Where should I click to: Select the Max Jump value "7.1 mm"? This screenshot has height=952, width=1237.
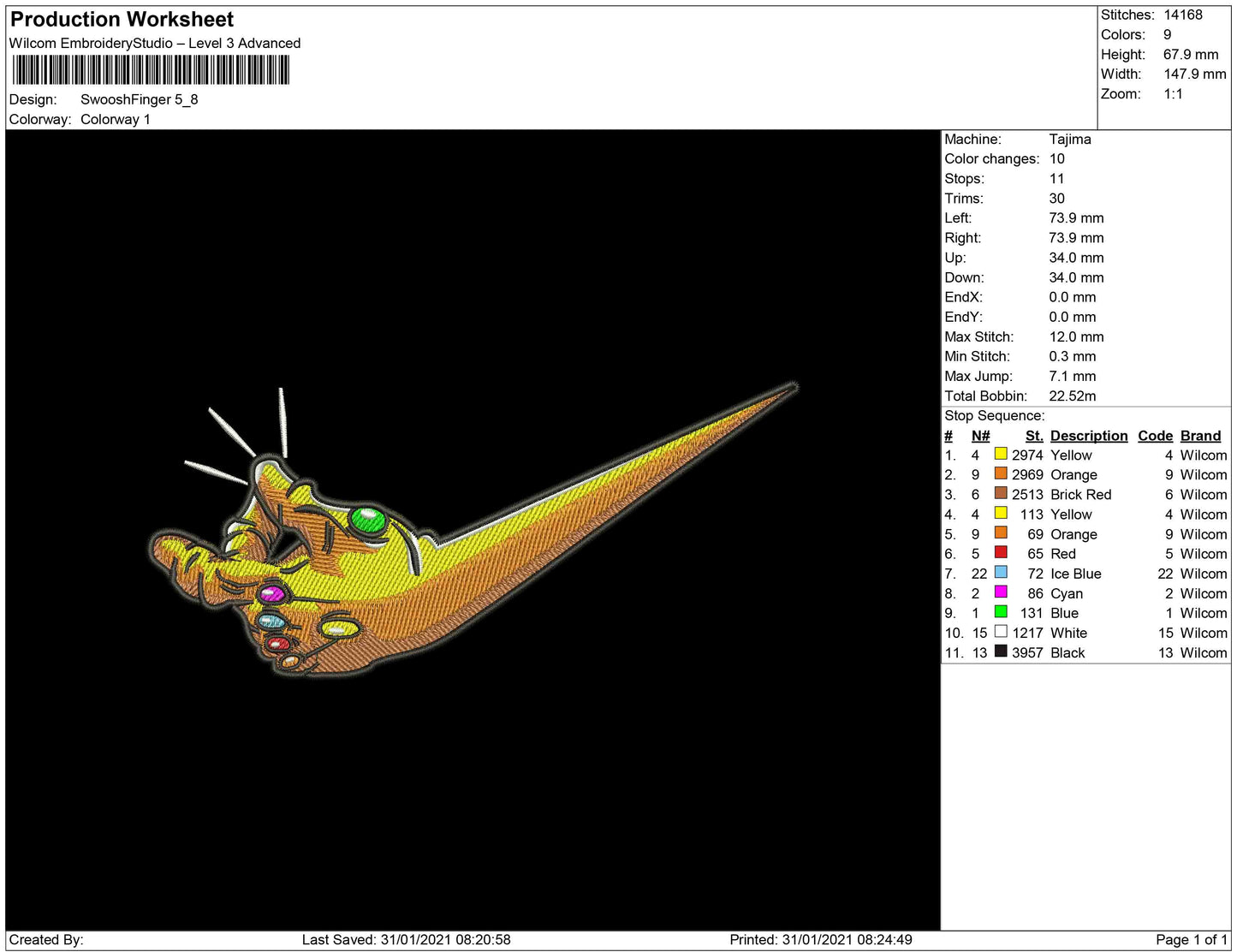coord(1073,376)
